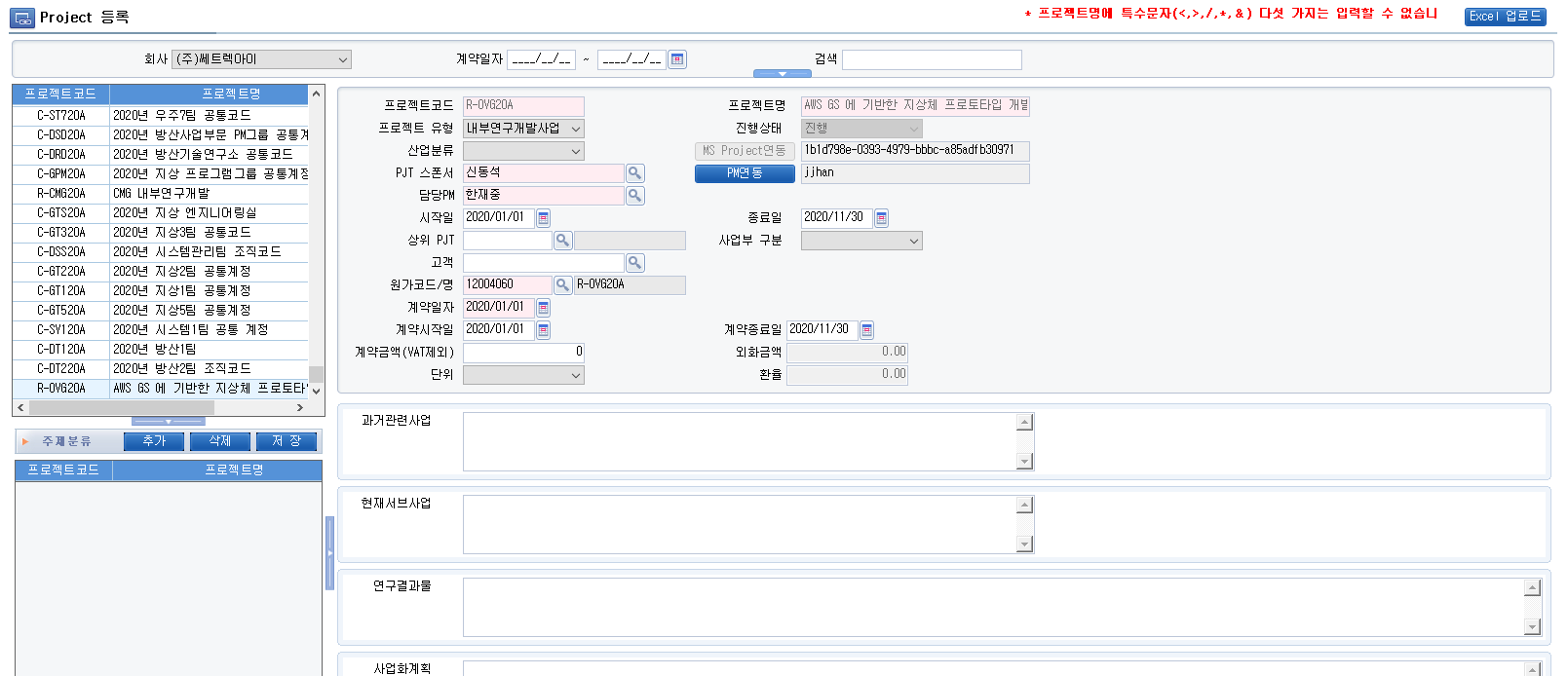Open calendar picker for 시작일 date

(544, 218)
